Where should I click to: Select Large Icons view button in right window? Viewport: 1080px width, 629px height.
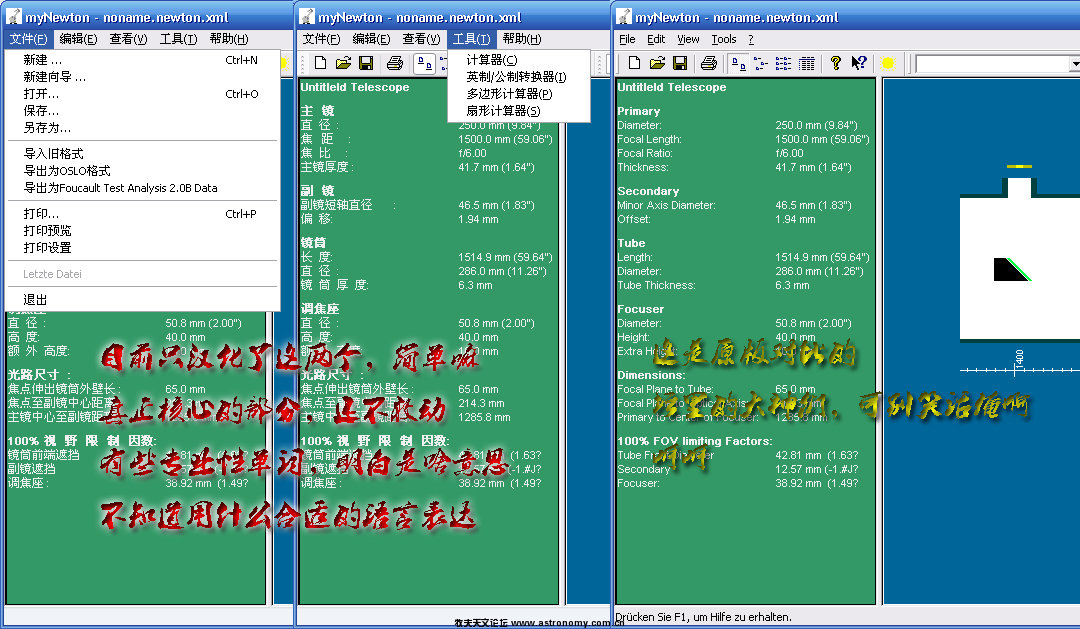pyautogui.click(x=738, y=63)
